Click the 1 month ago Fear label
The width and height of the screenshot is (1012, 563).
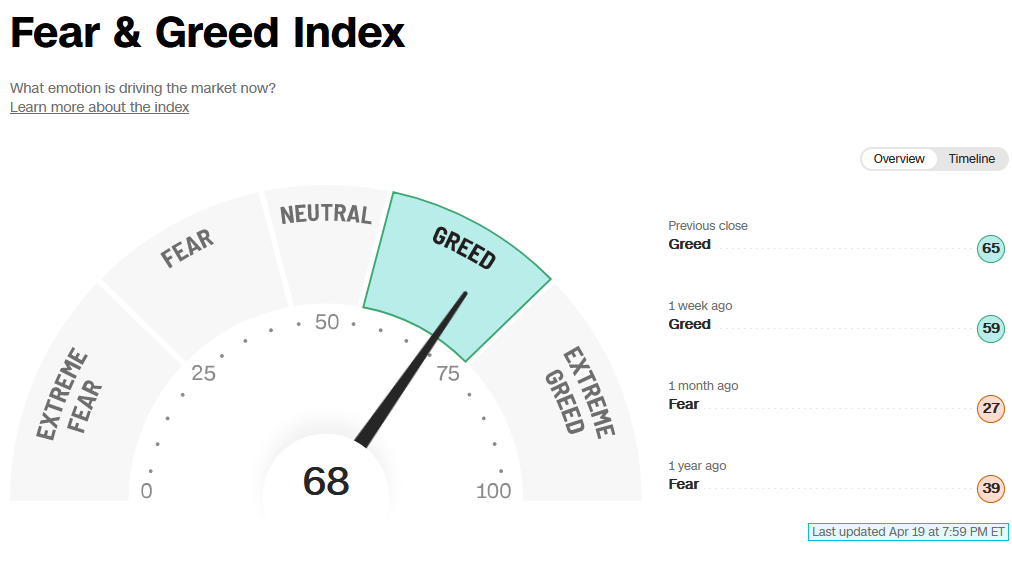tap(683, 405)
